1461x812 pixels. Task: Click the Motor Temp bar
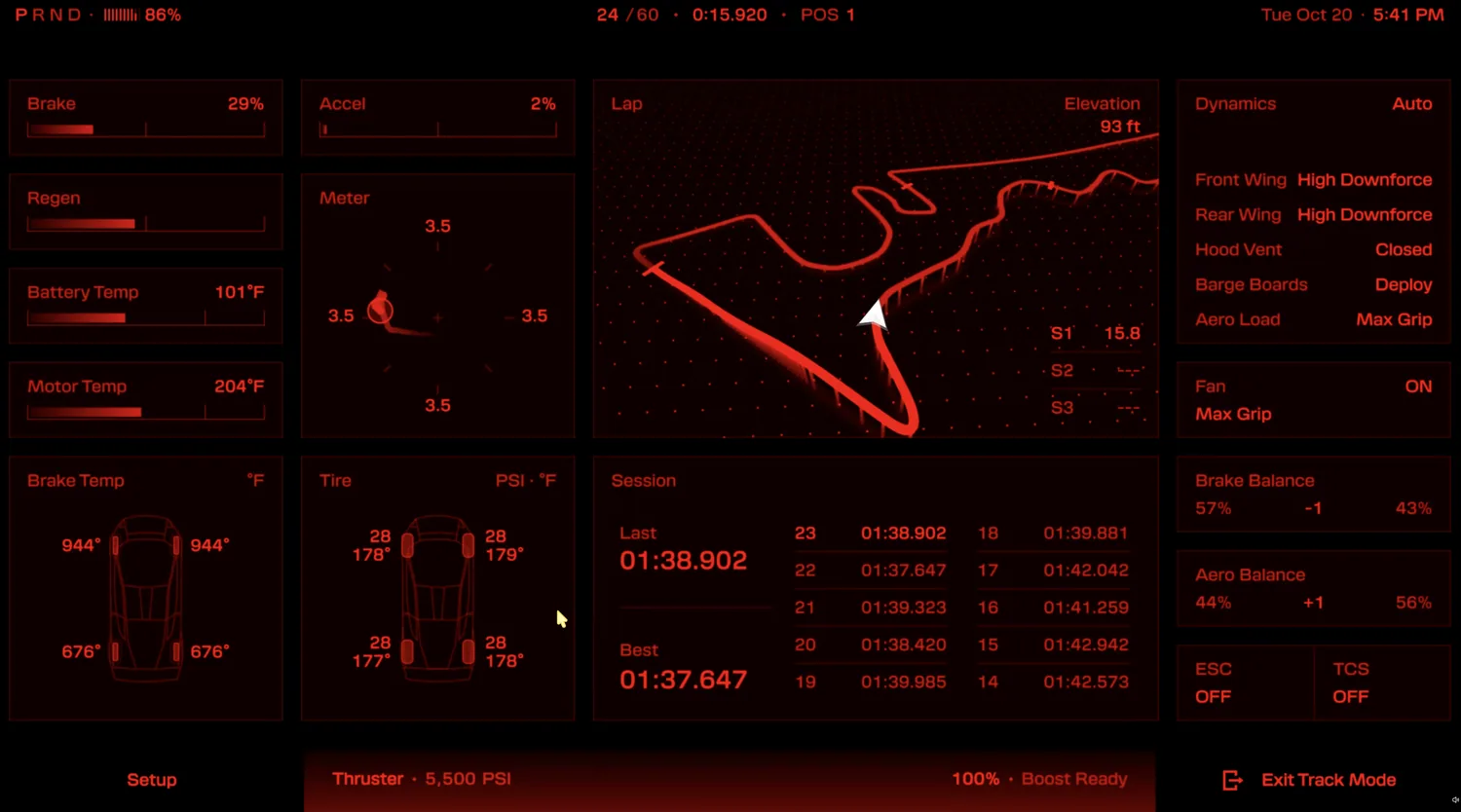146,413
